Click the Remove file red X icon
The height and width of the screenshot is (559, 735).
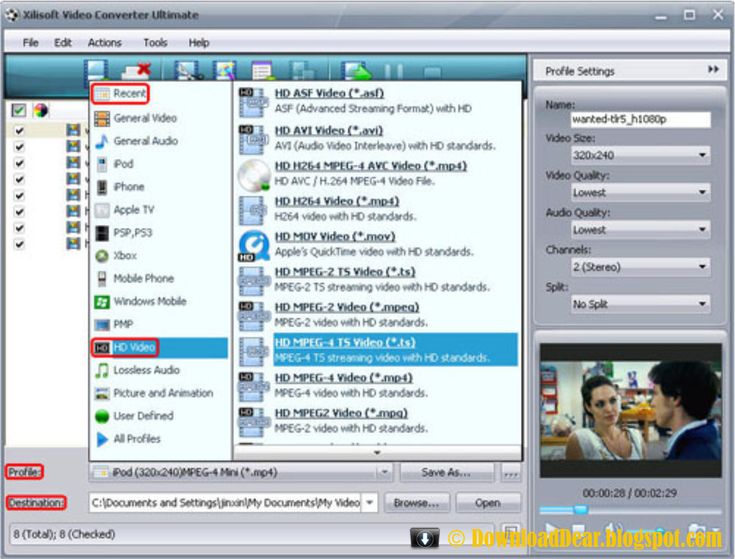(x=137, y=70)
